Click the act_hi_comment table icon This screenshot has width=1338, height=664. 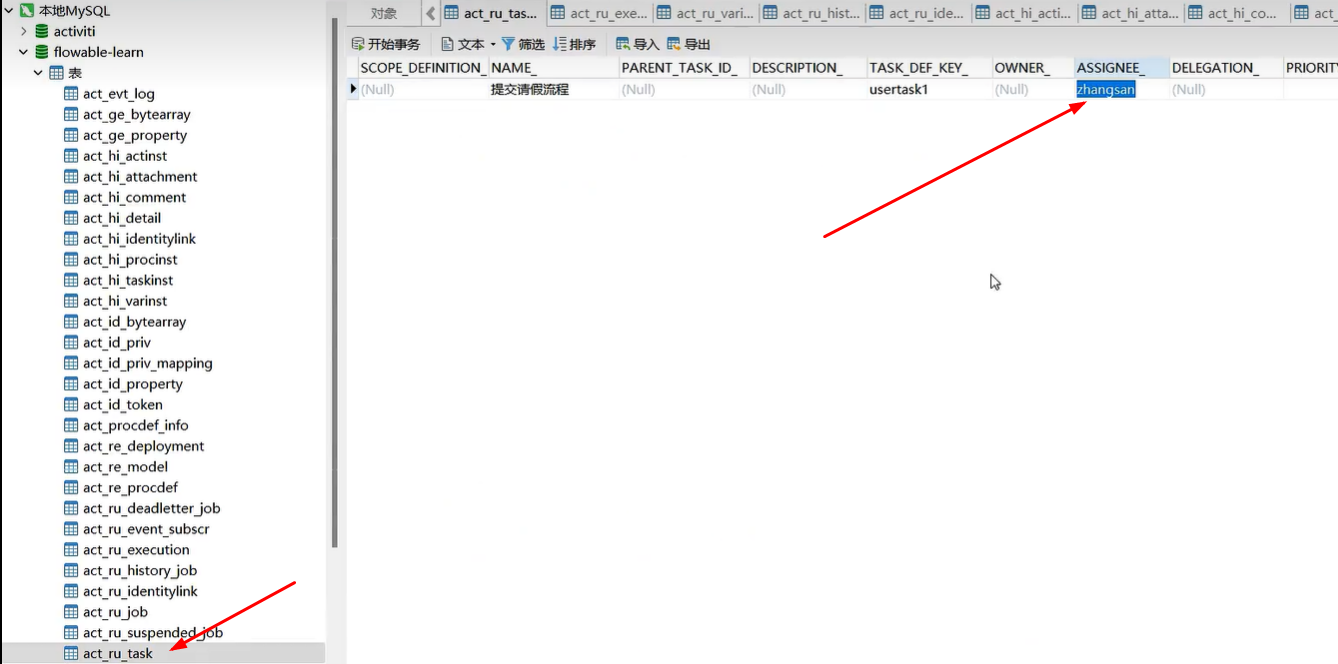pos(71,197)
